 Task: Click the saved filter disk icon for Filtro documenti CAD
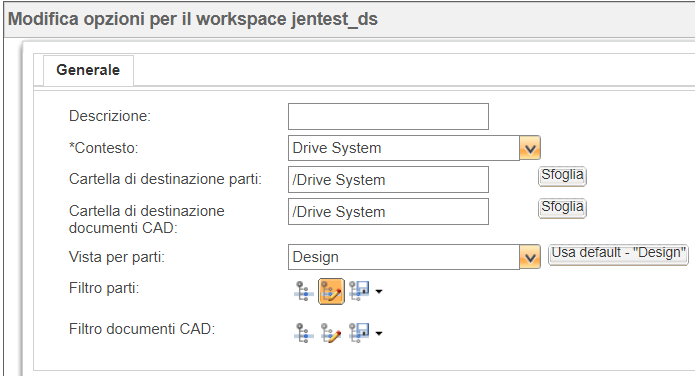tap(359, 333)
